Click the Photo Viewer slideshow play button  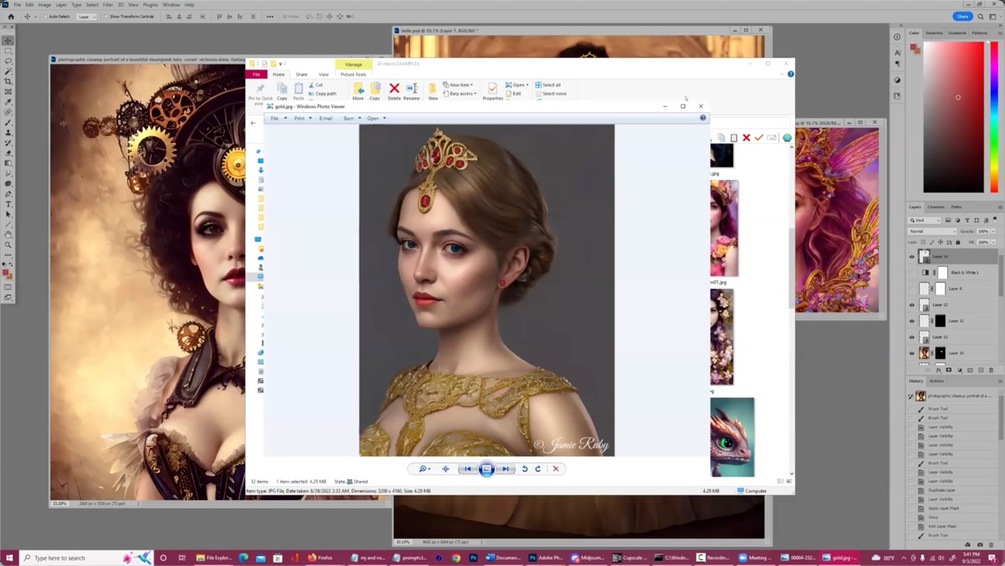click(486, 468)
